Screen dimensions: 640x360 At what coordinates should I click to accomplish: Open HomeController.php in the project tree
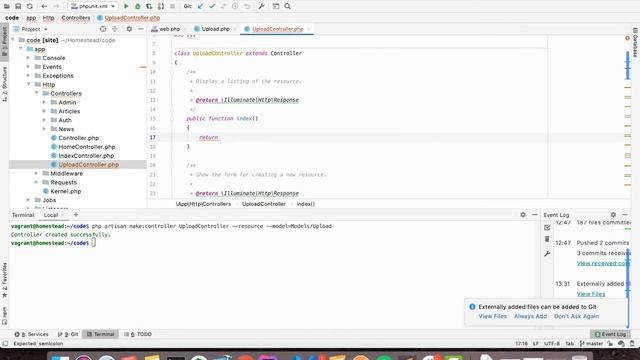87,147
